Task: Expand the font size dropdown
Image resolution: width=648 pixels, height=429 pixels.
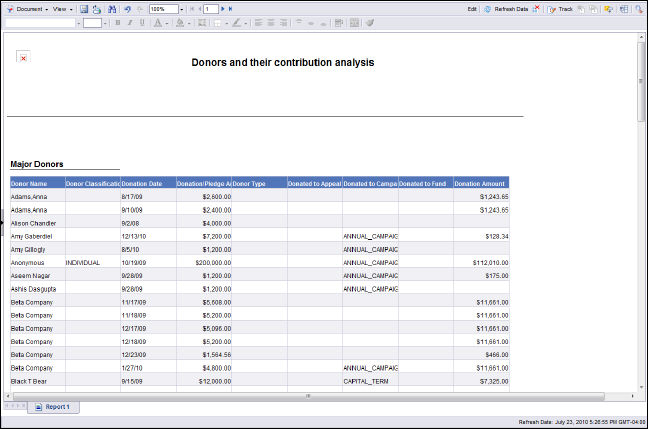Action: pyautogui.click(x=105, y=22)
